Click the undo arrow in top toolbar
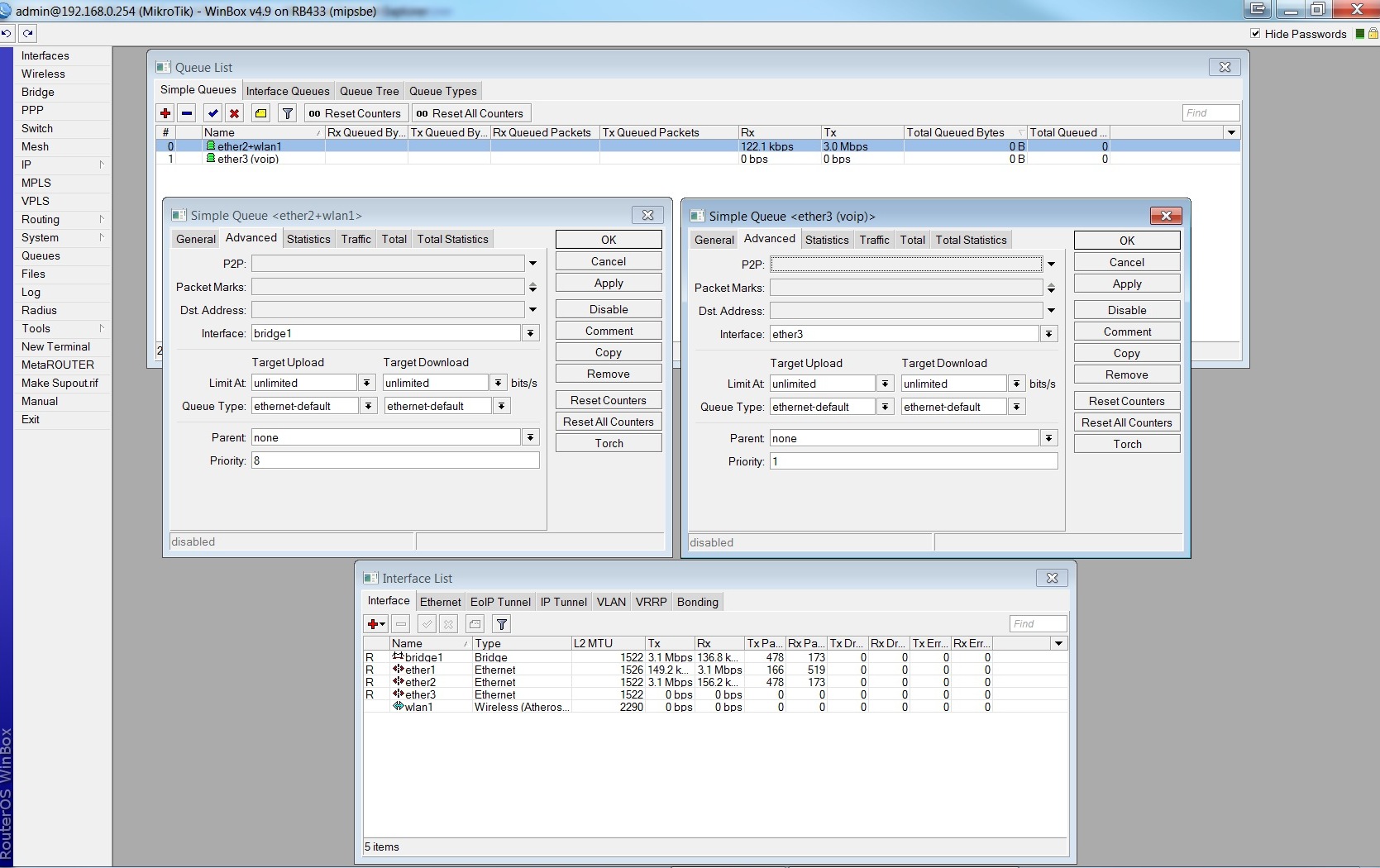The height and width of the screenshot is (868, 1380). pyautogui.click(x=7, y=34)
